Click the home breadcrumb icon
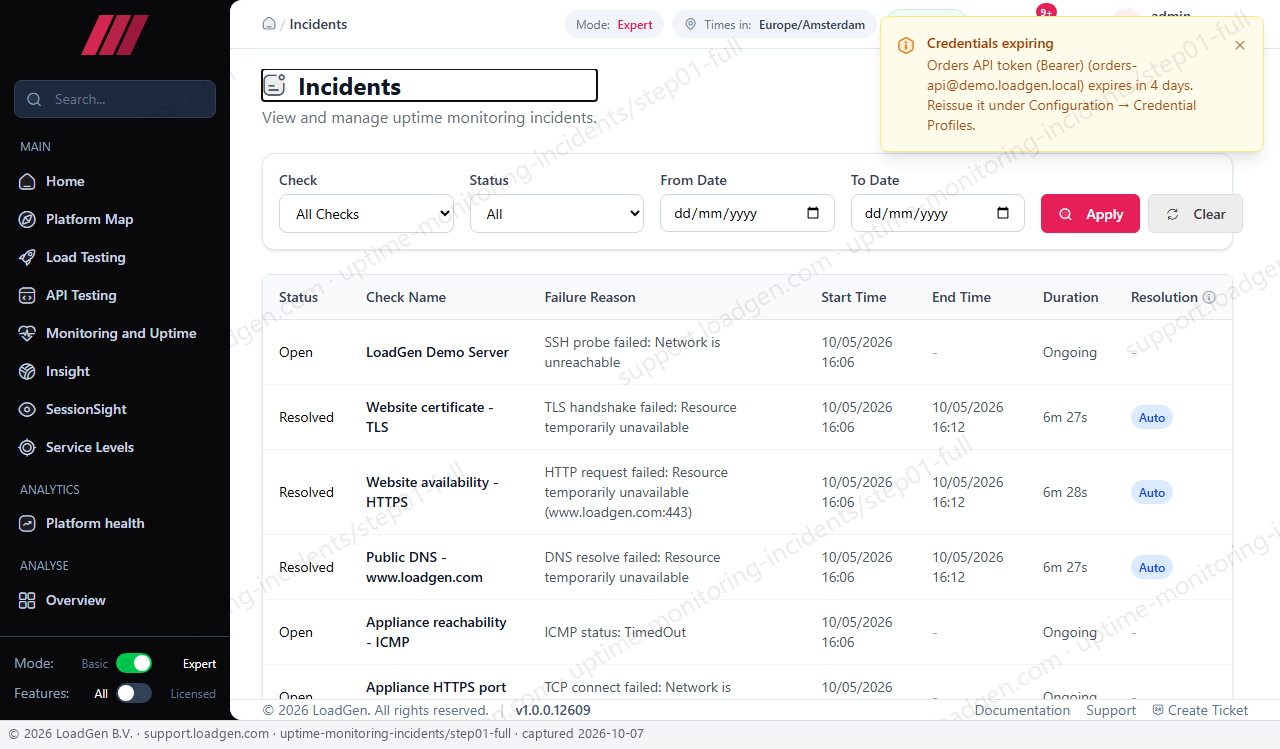Image resolution: width=1280 pixels, height=749 pixels. (269, 24)
